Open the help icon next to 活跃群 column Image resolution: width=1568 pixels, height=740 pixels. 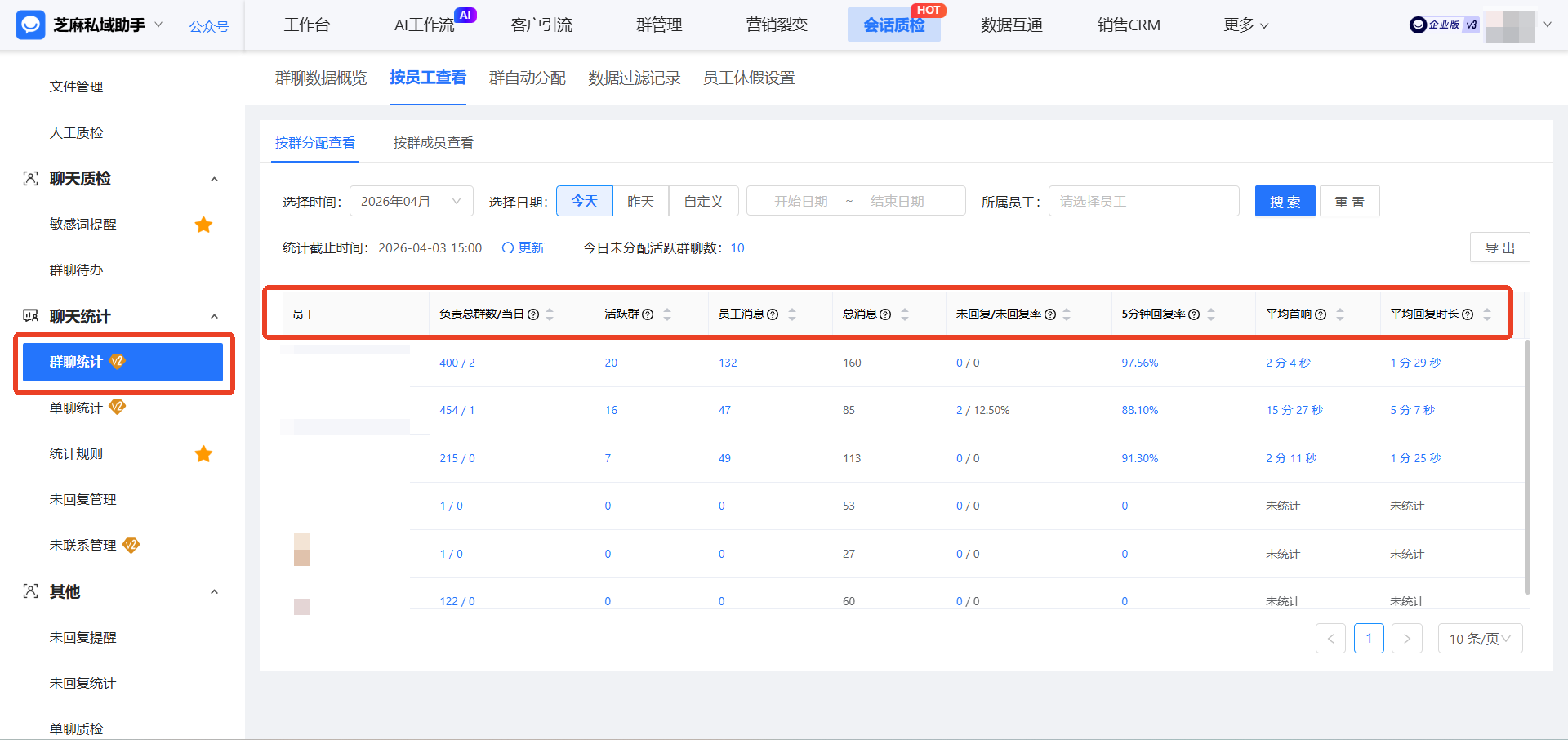(x=648, y=314)
